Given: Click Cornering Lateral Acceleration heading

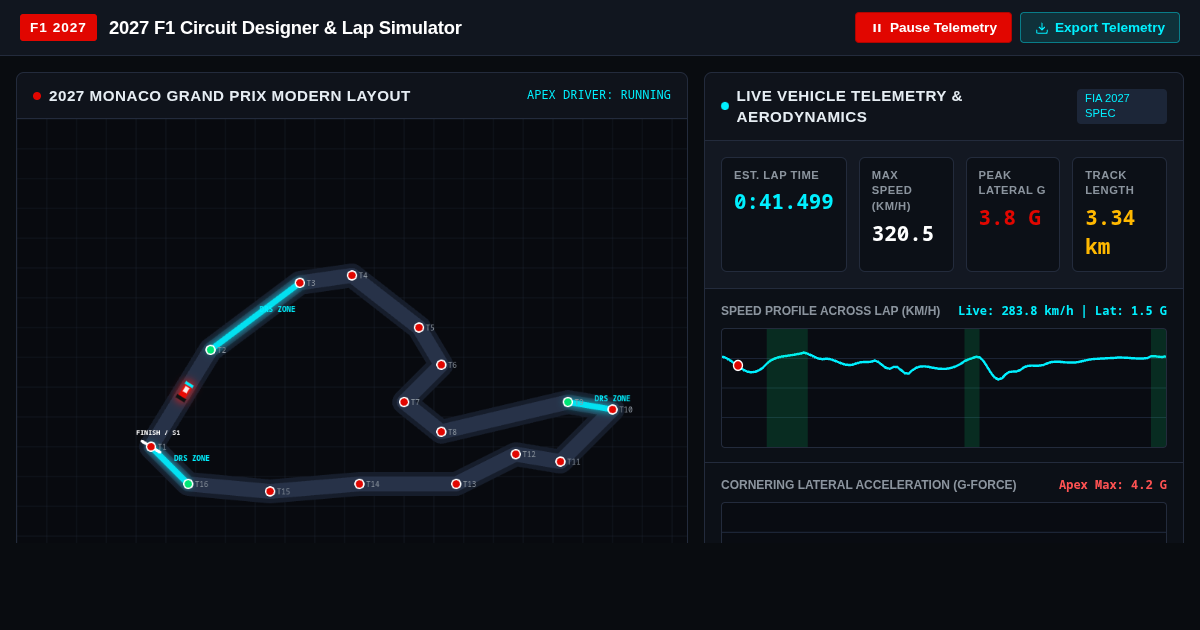Looking at the screenshot, I should tap(869, 485).
